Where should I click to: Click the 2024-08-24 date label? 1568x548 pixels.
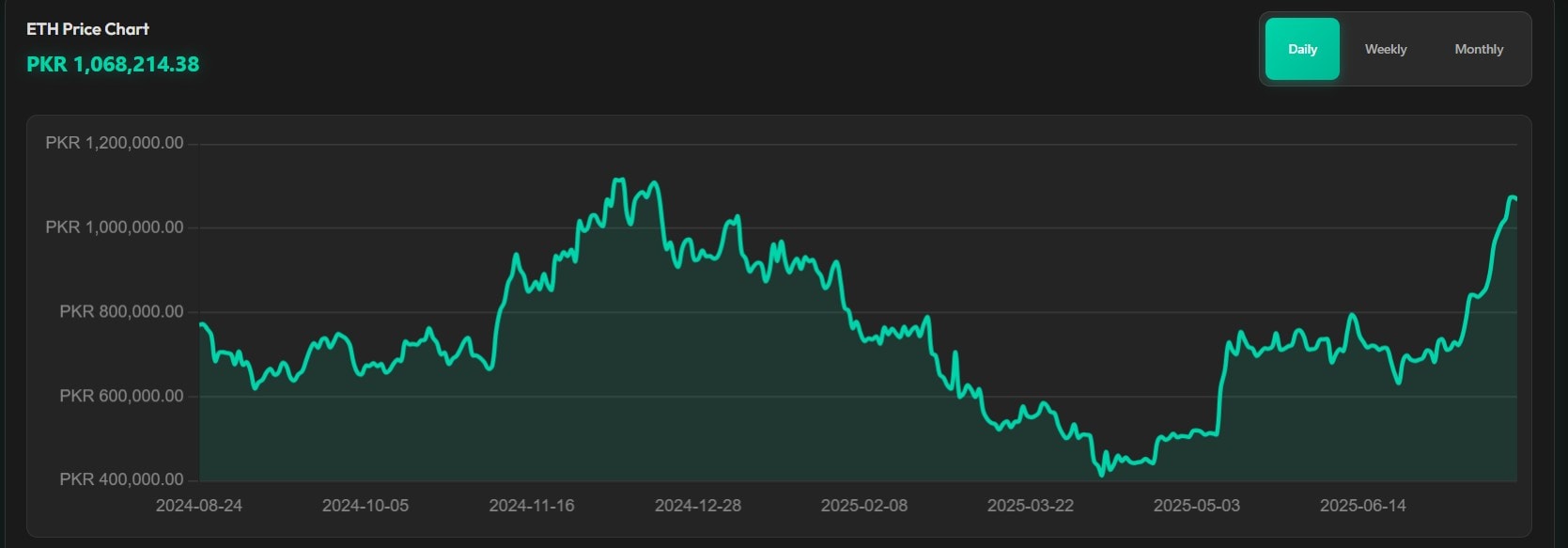click(199, 506)
